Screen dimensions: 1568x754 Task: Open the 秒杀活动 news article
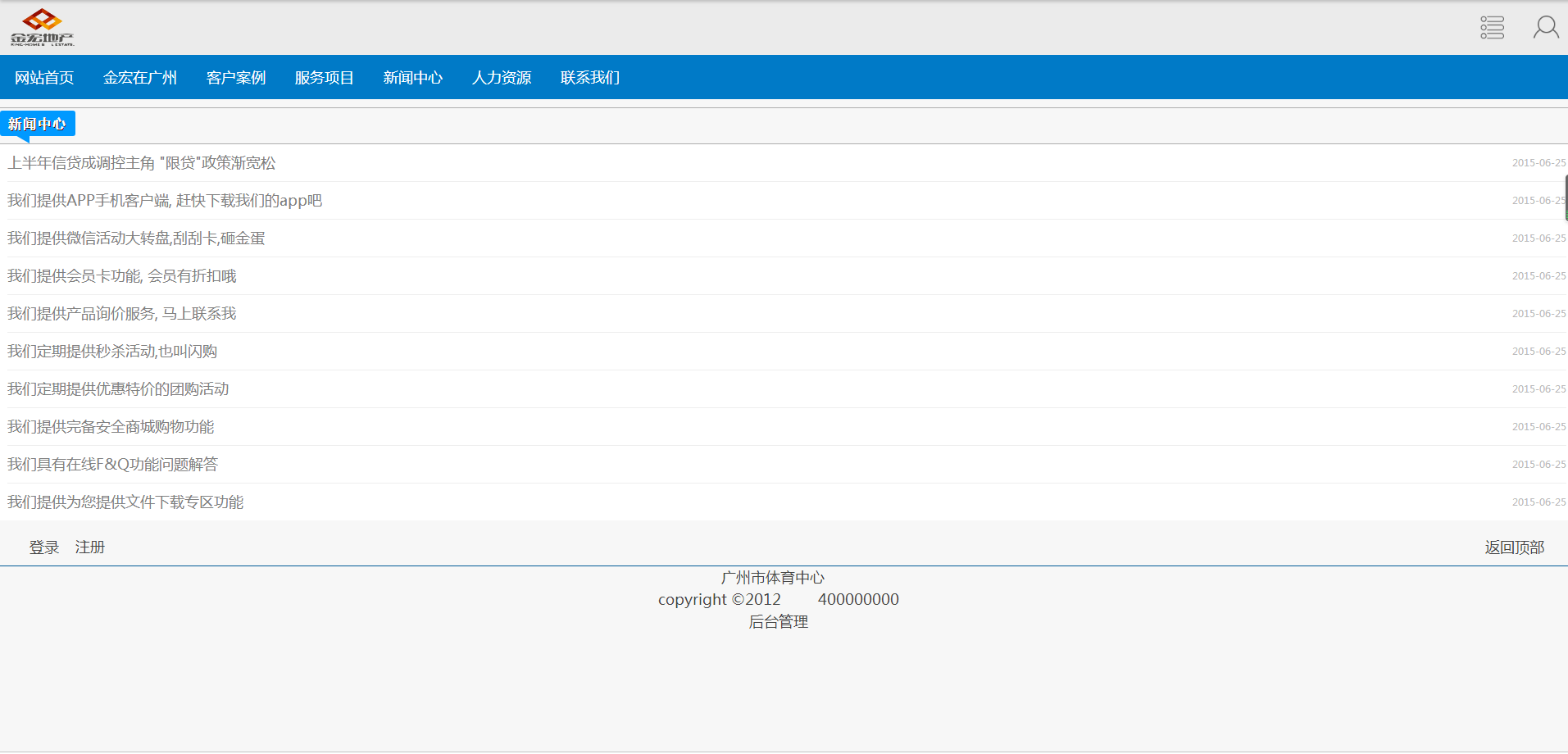112,352
